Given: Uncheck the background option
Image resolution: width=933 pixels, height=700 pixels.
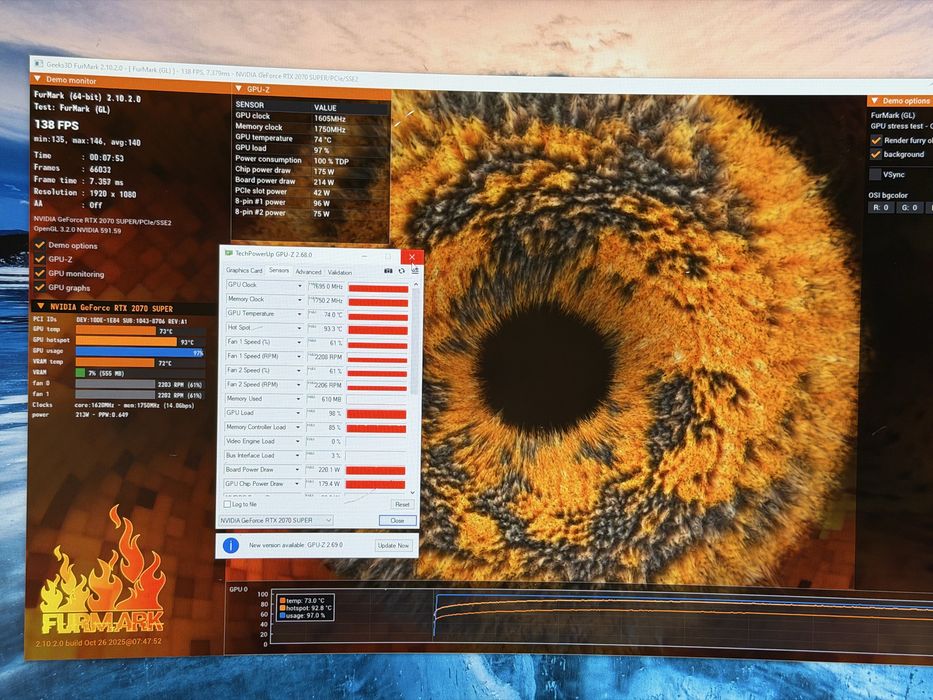Looking at the screenshot, I should [x=875, y=155].
